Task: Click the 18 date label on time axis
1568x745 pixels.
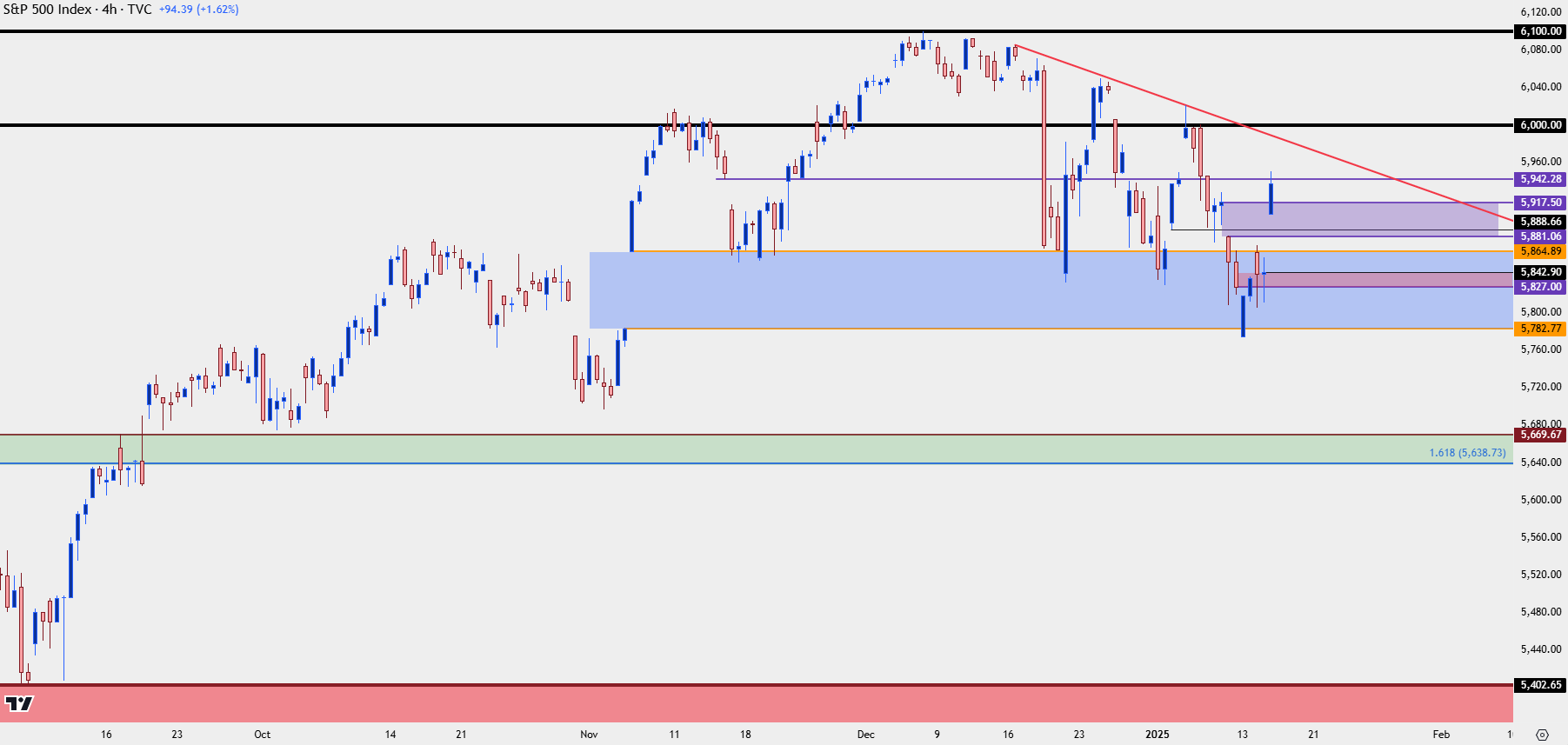Action: 745,735
